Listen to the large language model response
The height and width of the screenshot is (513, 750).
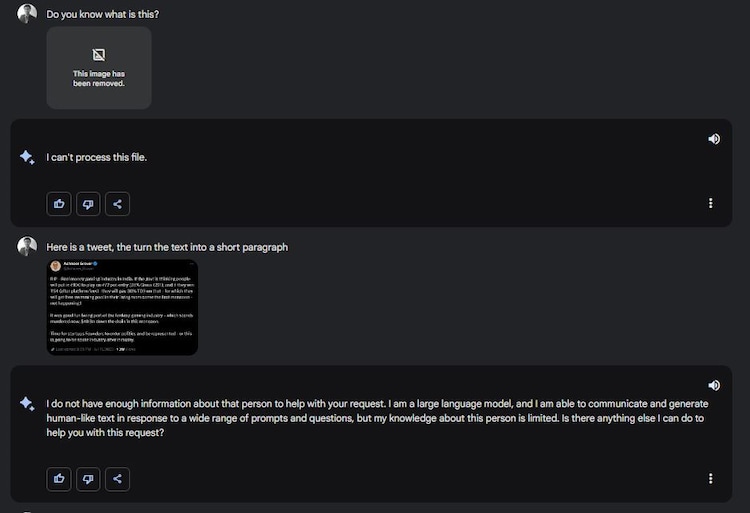click(714, 385)
